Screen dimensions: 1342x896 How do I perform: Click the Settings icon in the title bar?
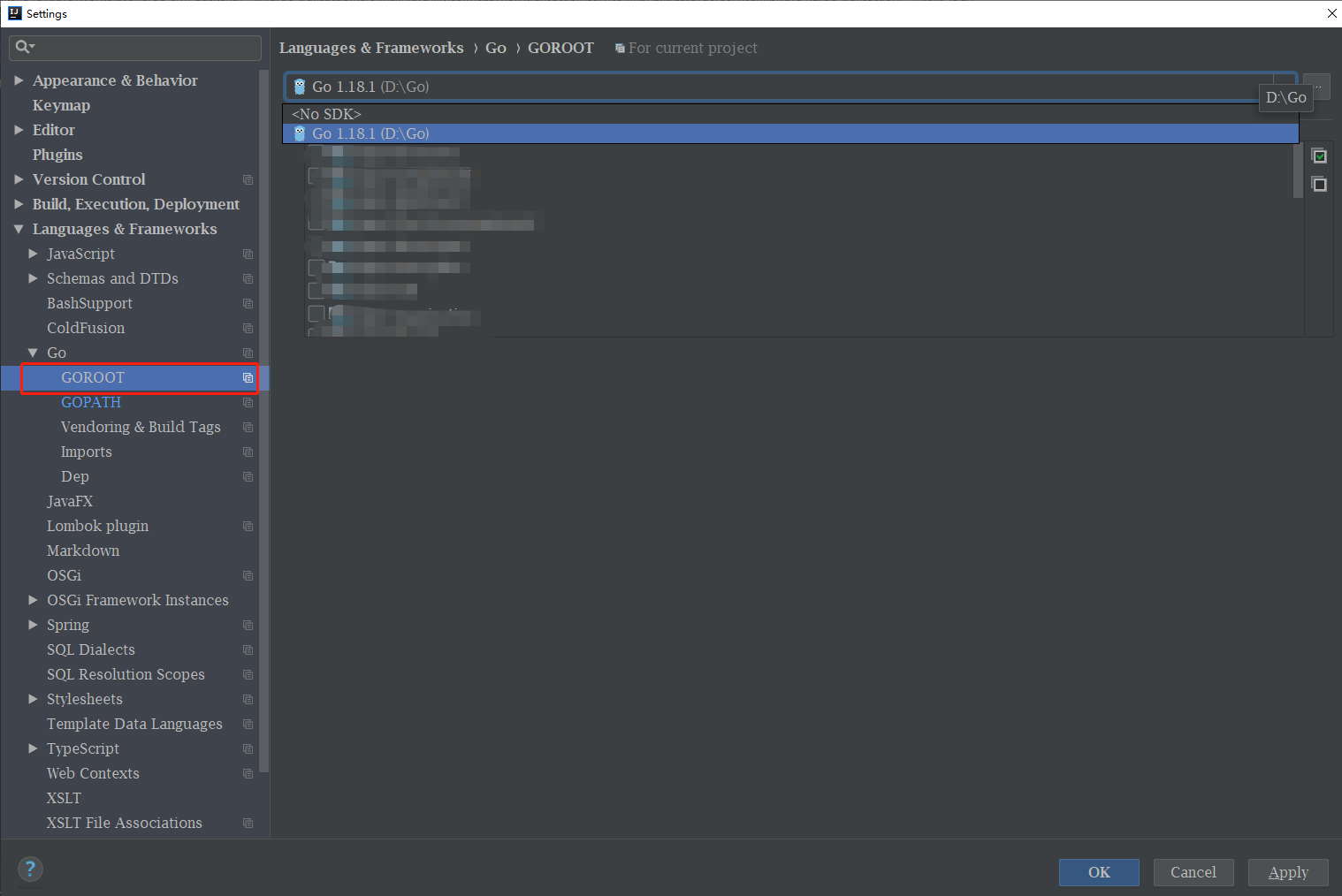(14, 13)
